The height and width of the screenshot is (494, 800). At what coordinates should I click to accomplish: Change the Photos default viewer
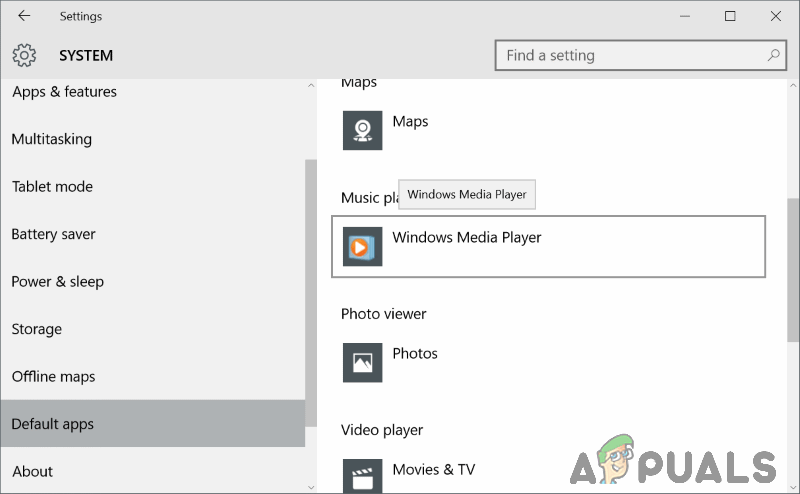pos(415,354)
